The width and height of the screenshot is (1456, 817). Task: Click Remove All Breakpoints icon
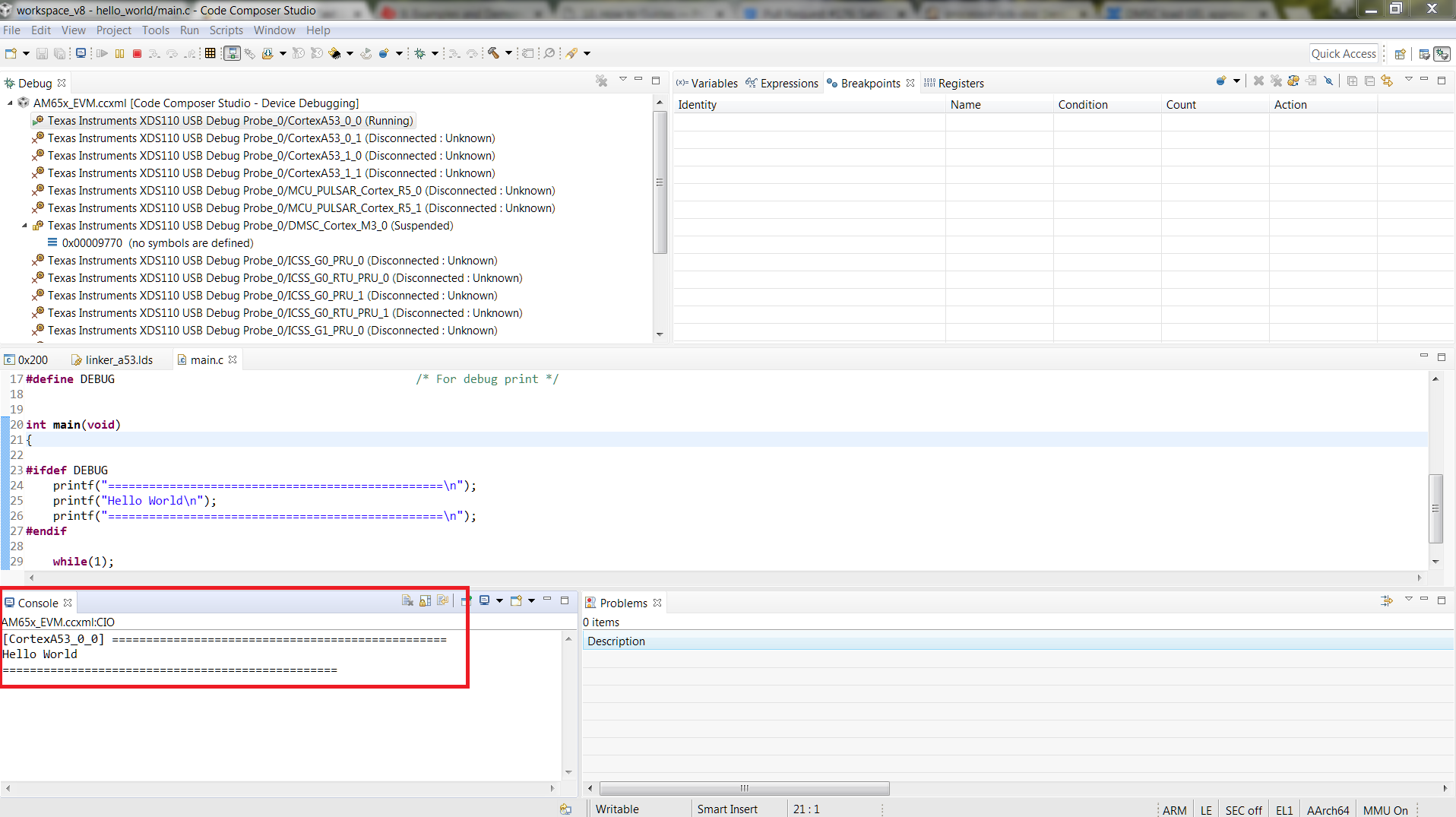tap(1276, 81)
